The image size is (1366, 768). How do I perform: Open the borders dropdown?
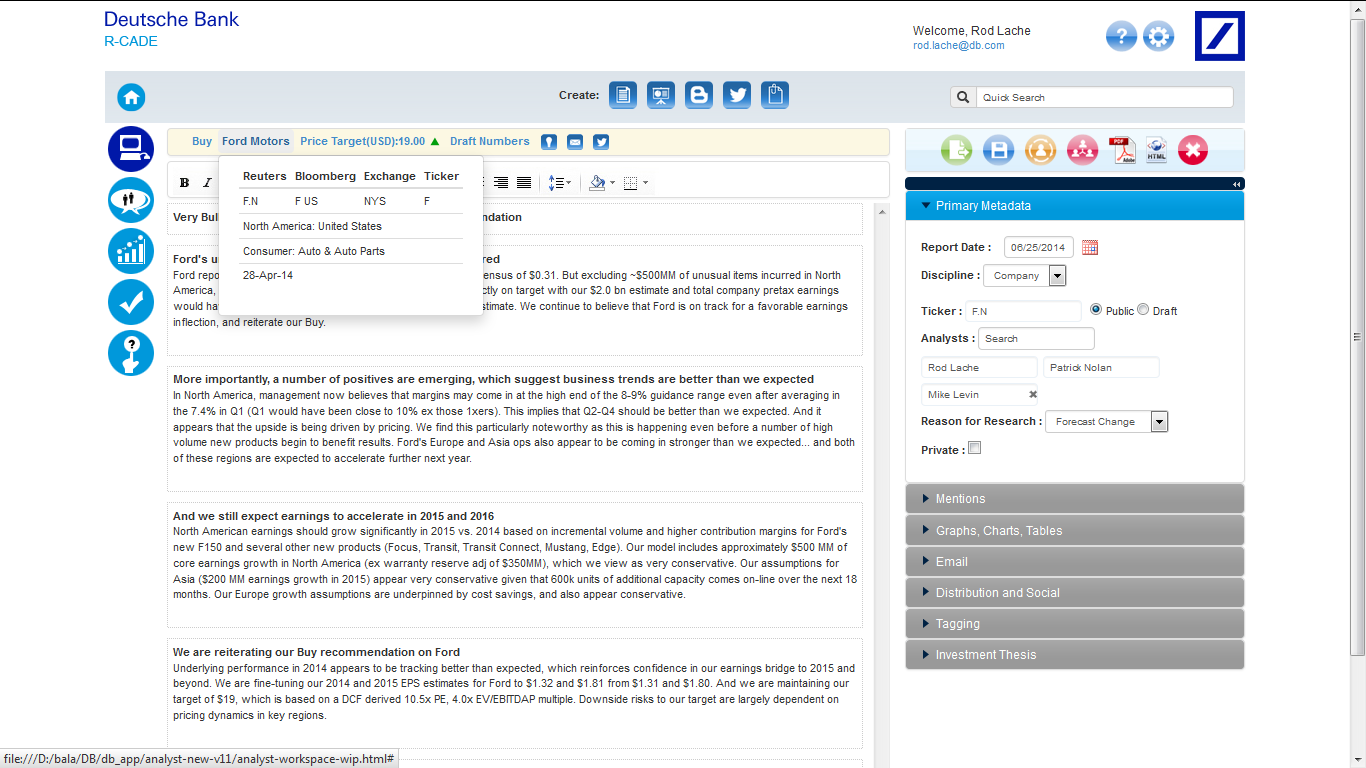pos(636,183)
